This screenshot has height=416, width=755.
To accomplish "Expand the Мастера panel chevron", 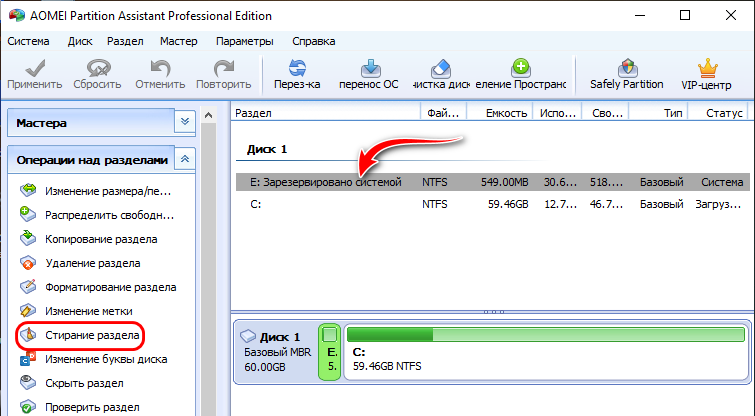I will pos(185,122).
